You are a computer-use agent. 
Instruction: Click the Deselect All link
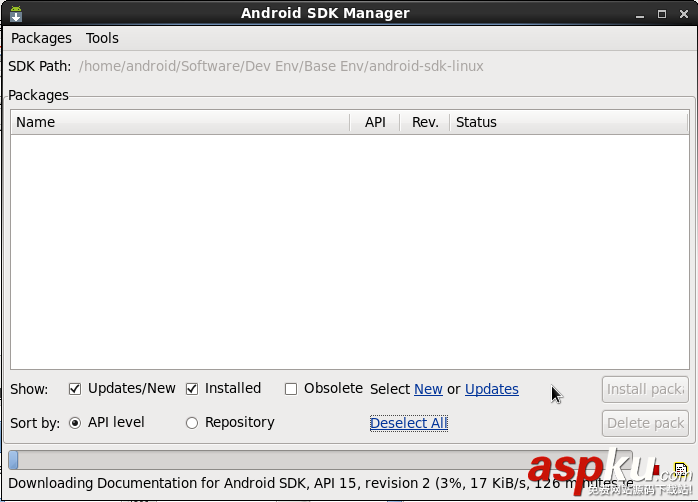point(409,423)
